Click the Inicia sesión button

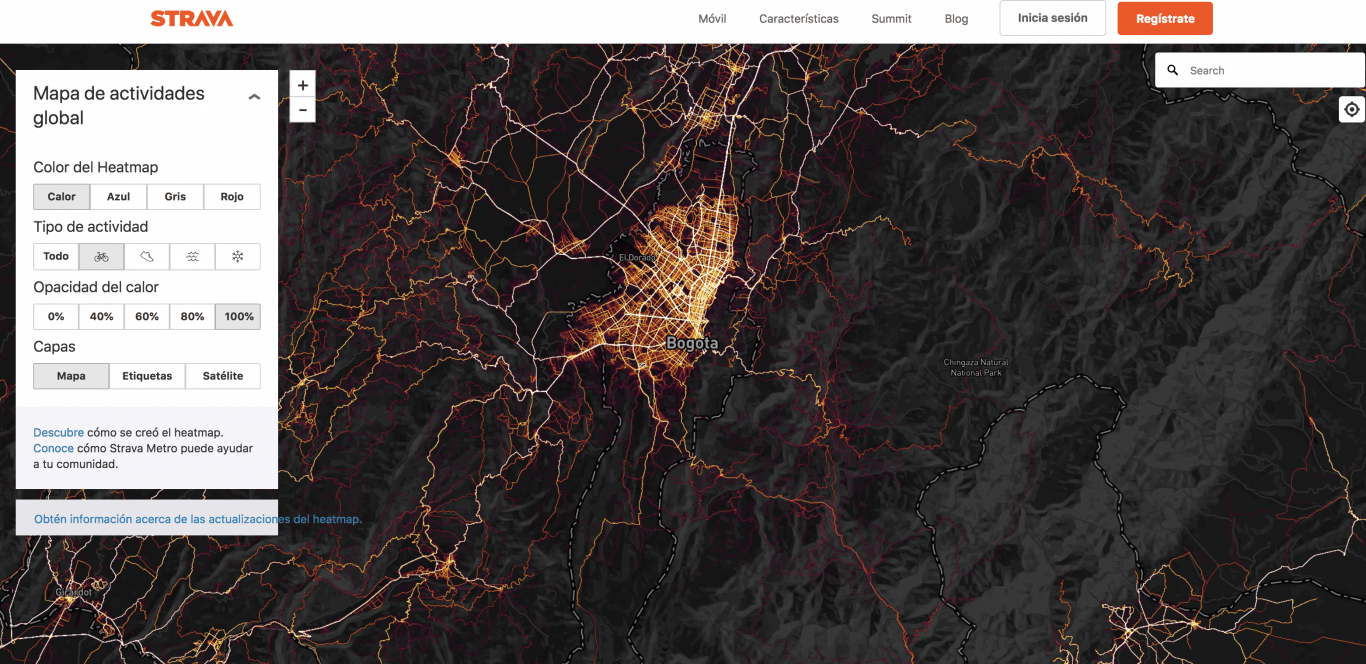(x=1052, y=18)
